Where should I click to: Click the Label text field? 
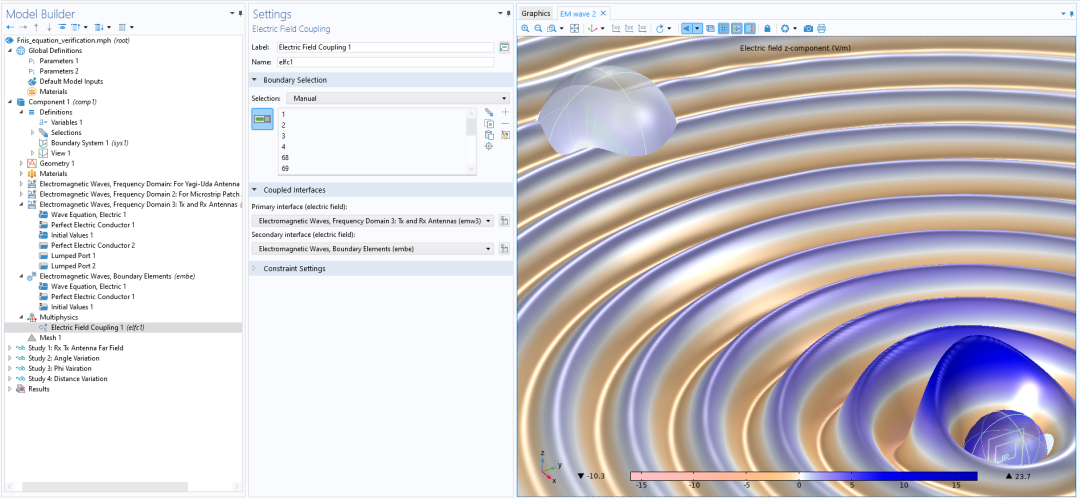click(x=385, y=48)
